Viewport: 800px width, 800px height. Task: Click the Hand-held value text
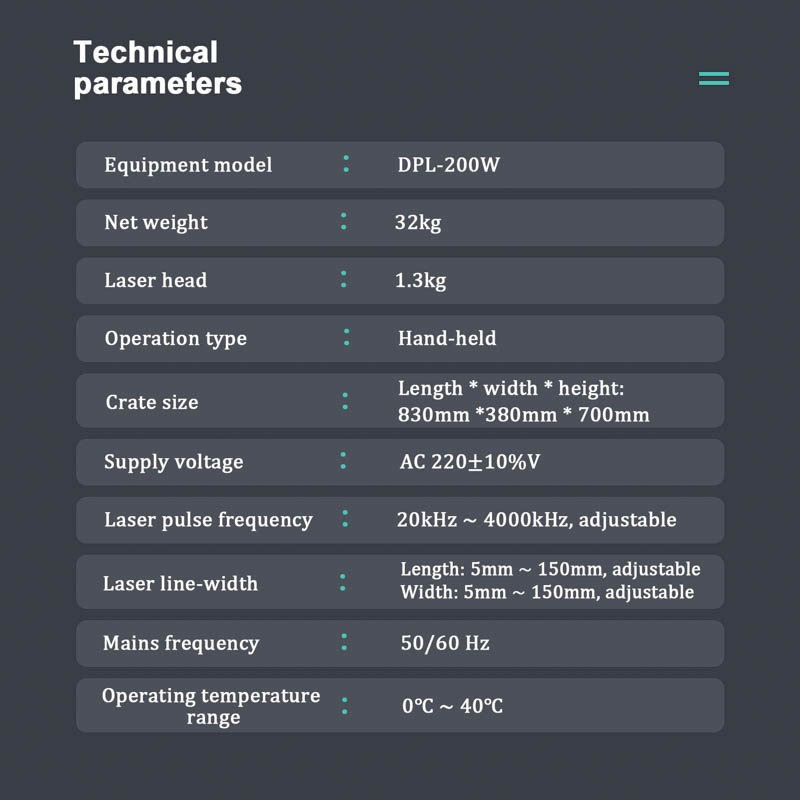(446, 339)
